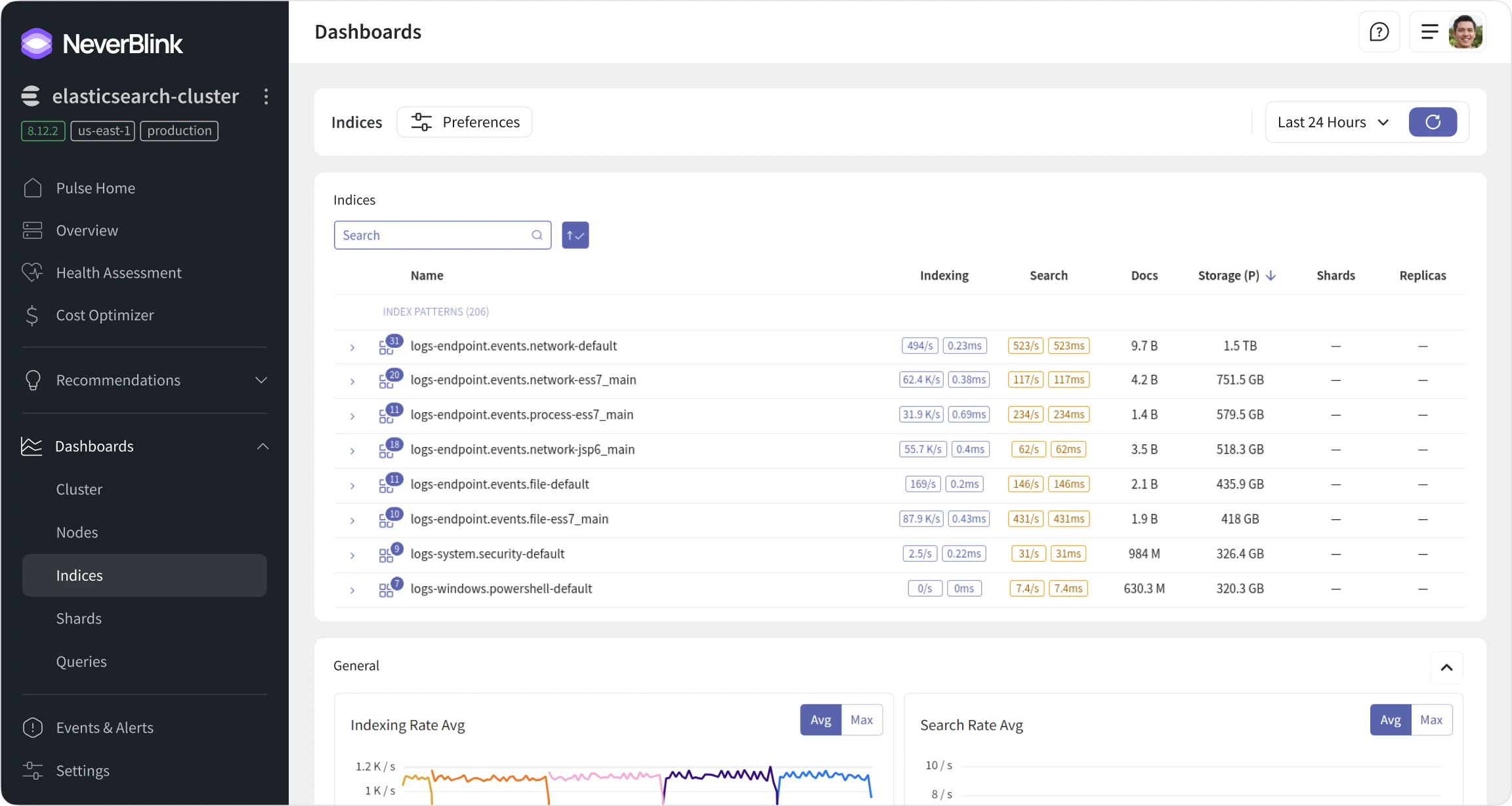Click the user profile avatar

tap(1465, 32)
